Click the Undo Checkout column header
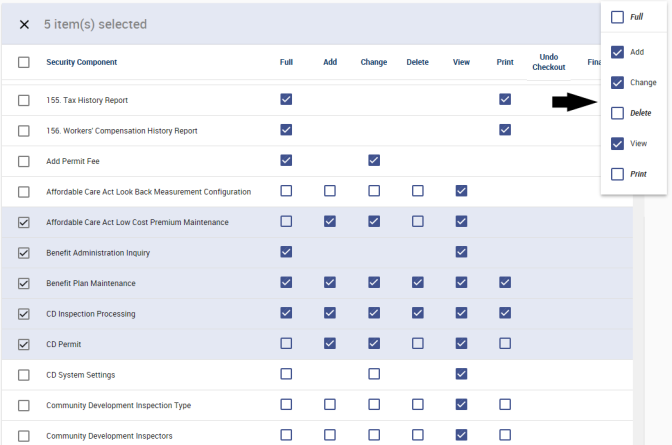This screenshot has height=445, width=672. tap(548, 62)
